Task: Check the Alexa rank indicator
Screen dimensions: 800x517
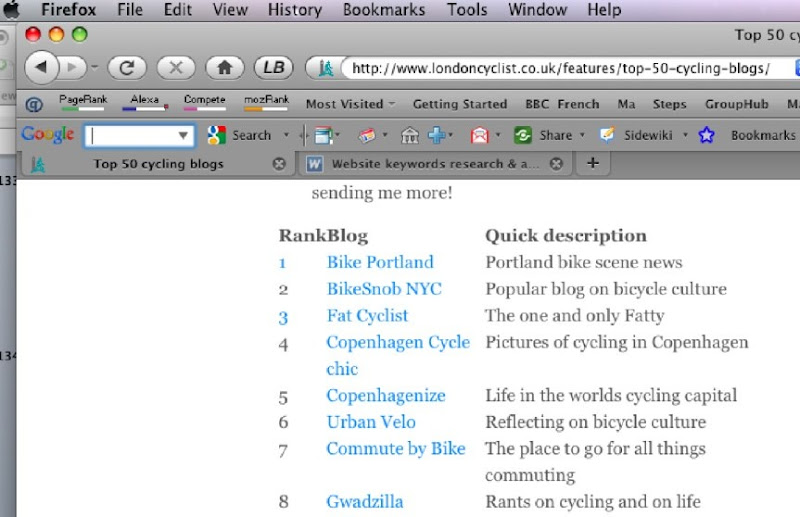Action: 145,102
